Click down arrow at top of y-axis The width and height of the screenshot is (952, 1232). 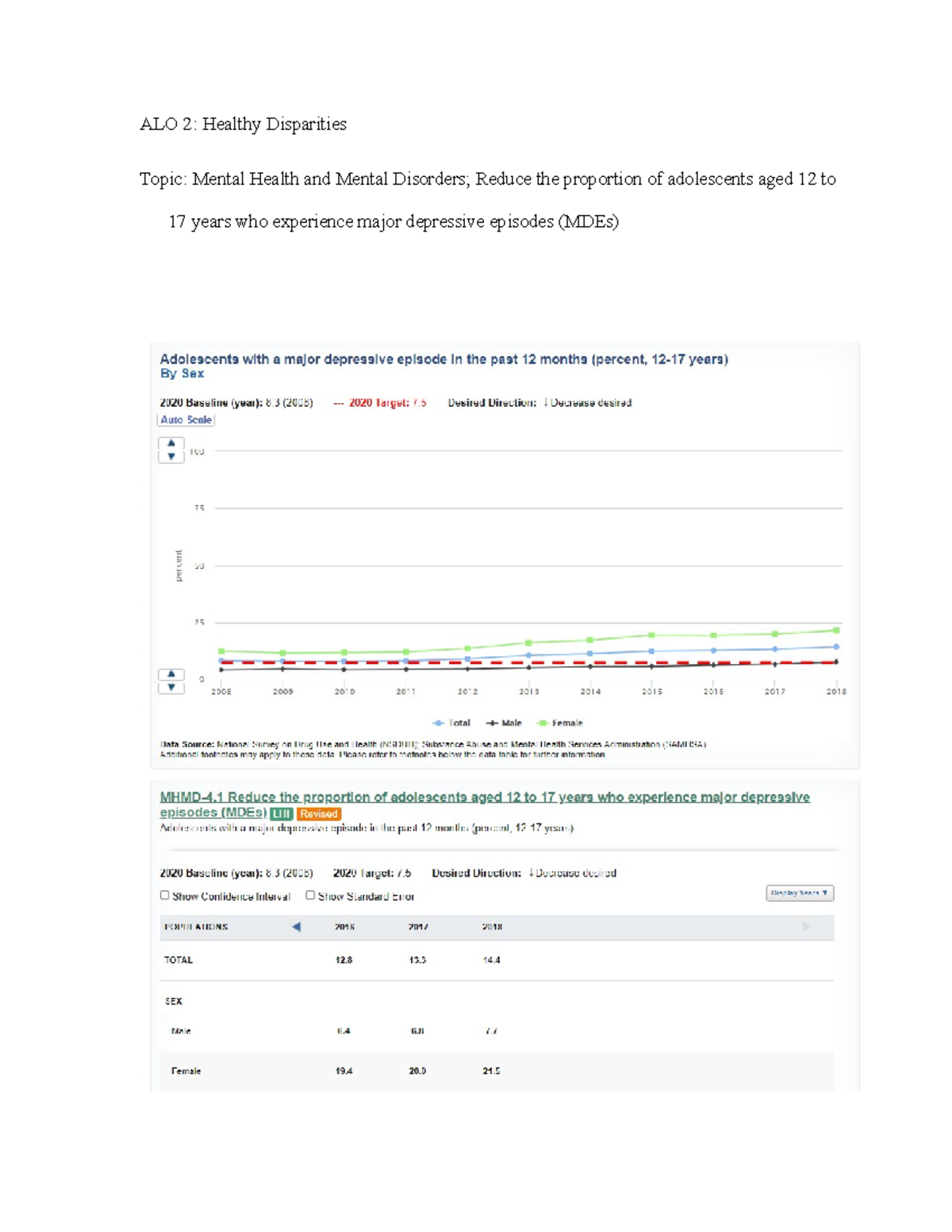coord(171,456)
